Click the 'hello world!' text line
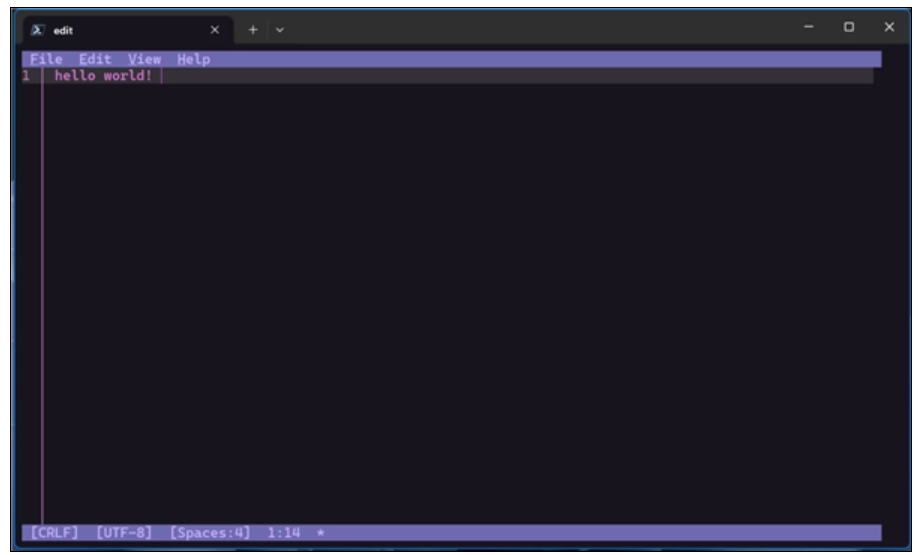Viewport: 918px width, 555px height. 103,76
